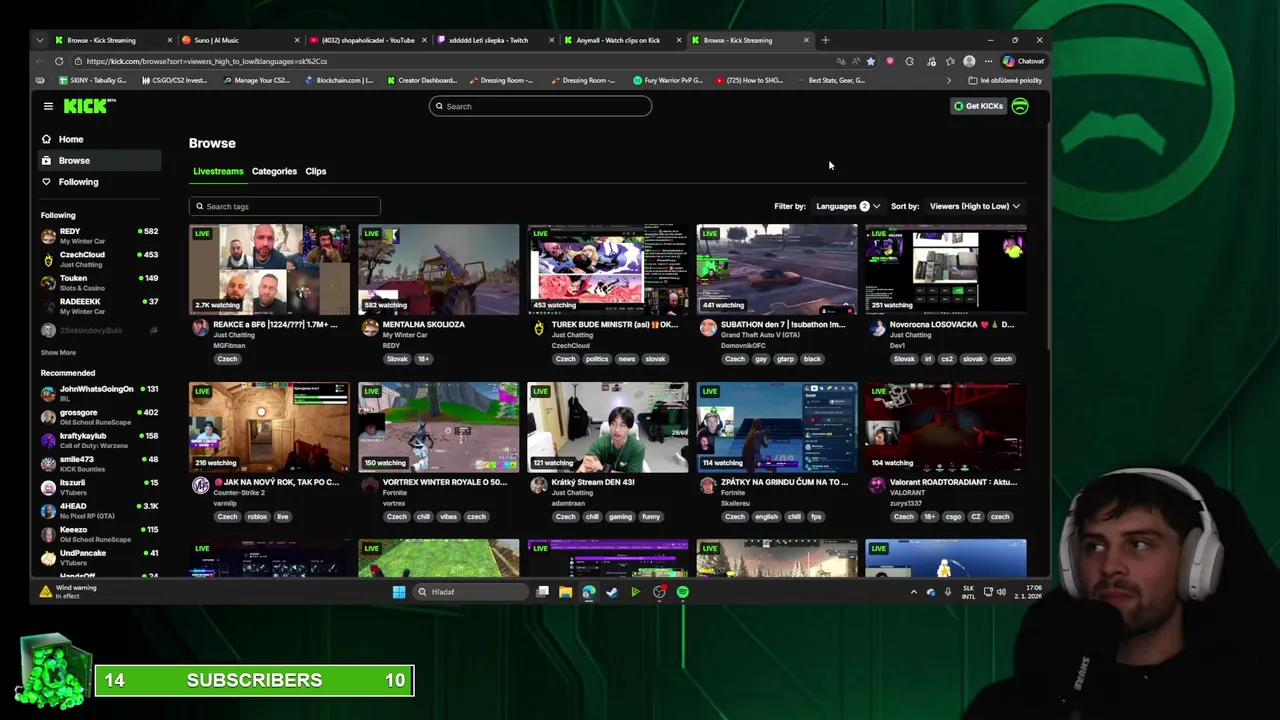The image size is (1280, 720).
Task: Click the politics tag under TUREK stream
Action: click(x=597, y=359)
